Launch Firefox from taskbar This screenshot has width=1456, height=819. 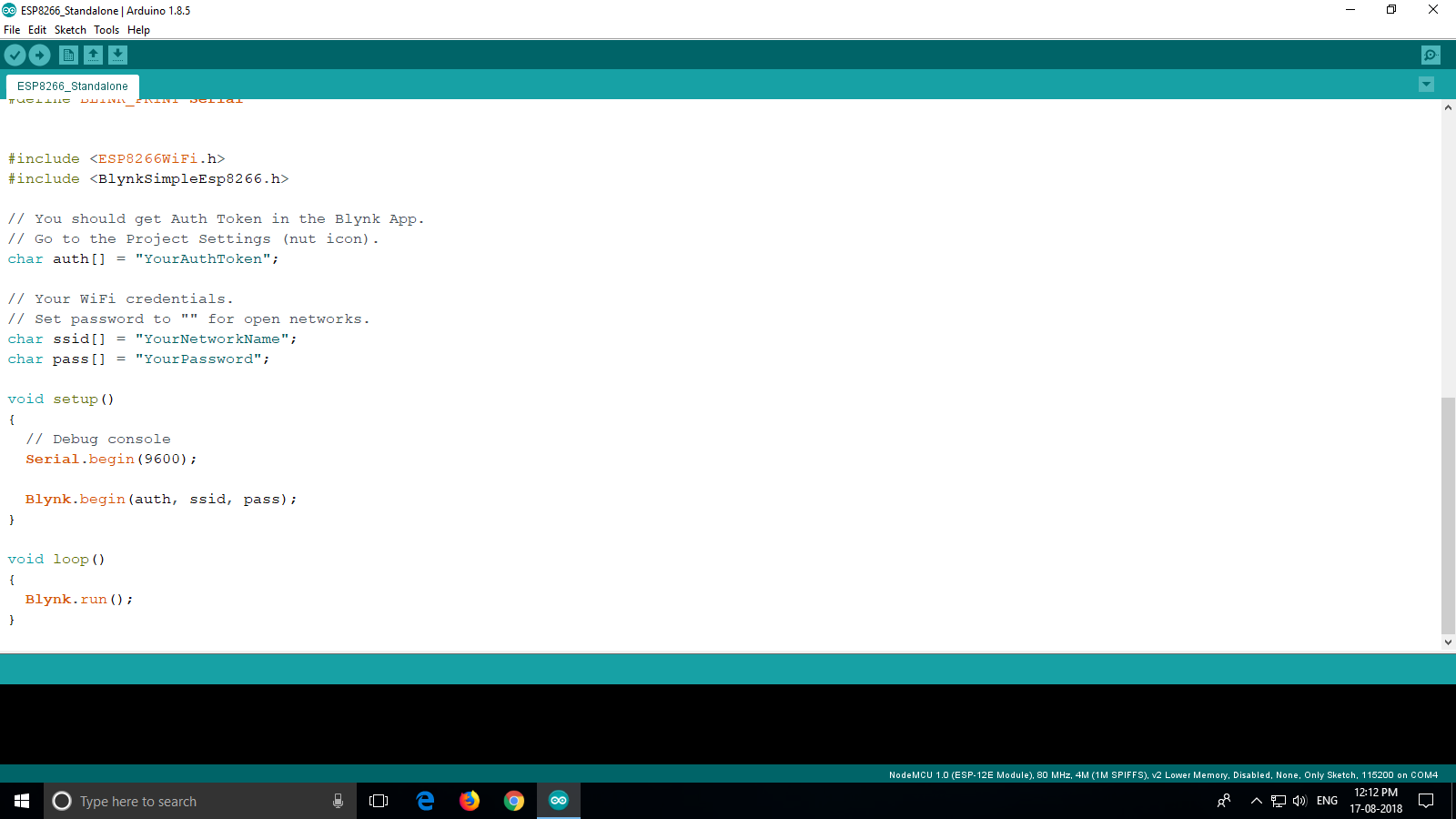470,801
